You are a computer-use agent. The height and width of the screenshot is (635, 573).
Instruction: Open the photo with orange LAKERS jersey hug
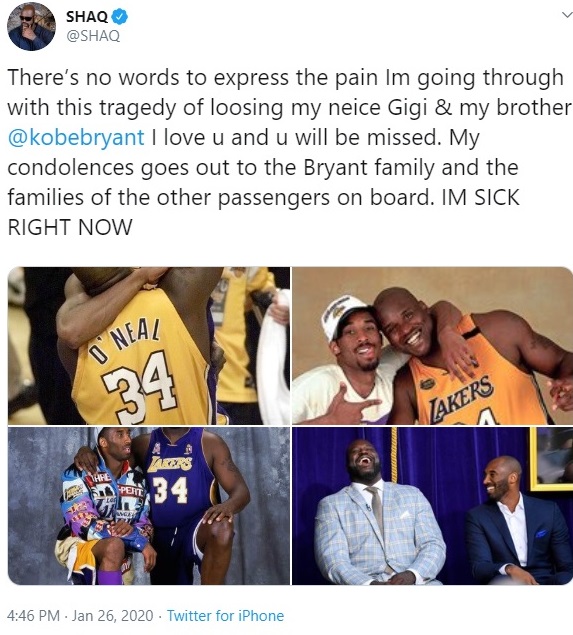[x=432, y=345]
